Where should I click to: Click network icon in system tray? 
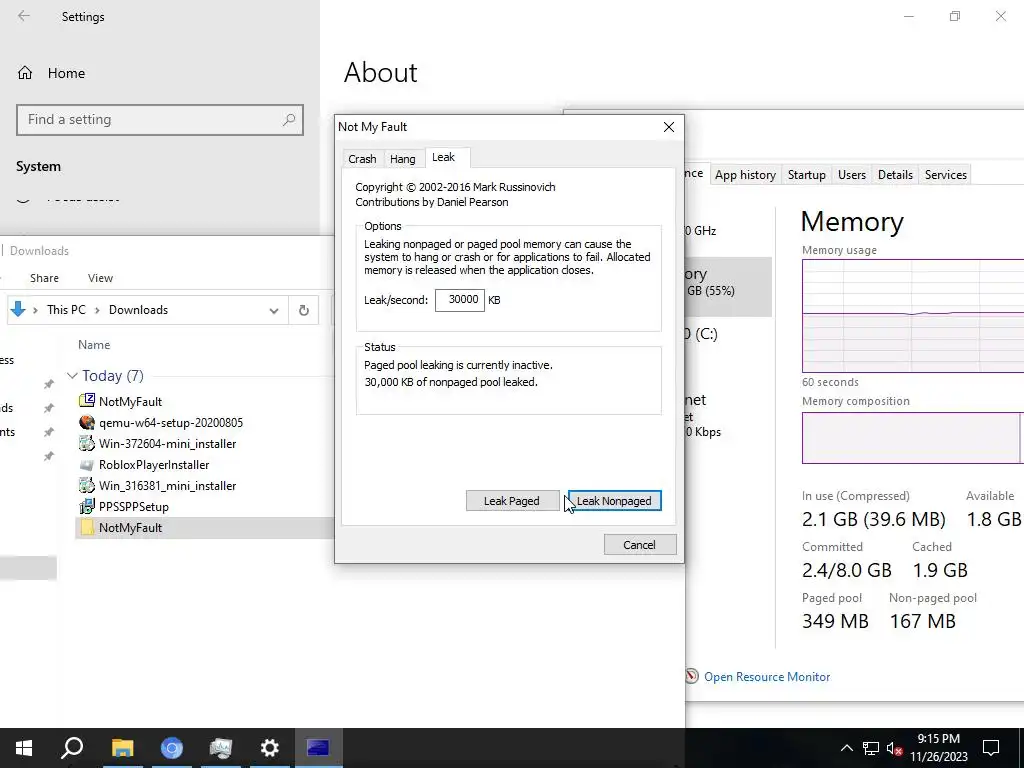click(x=871, y=748)
